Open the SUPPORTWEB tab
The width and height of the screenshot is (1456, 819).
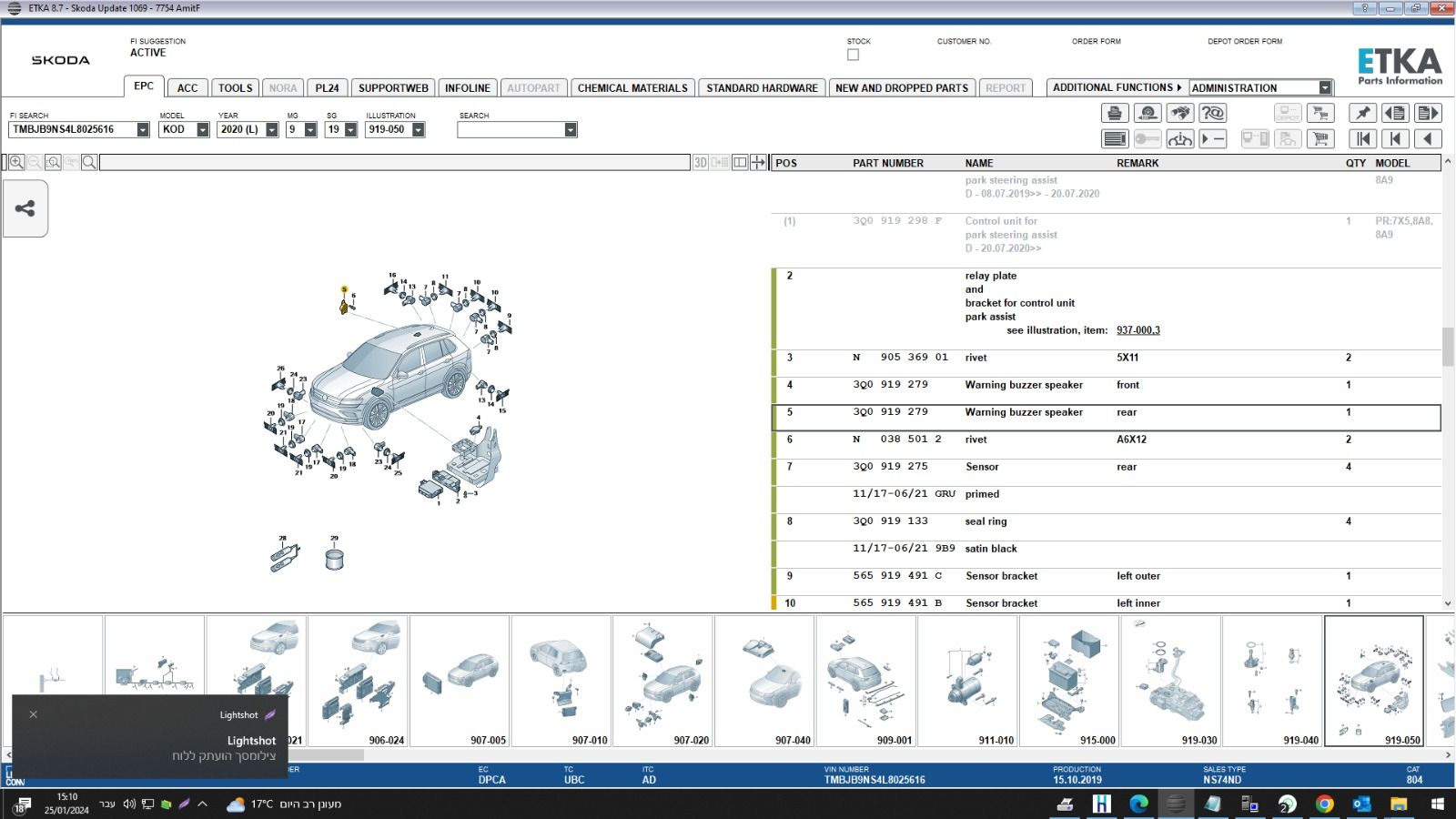click(x=393, y=87)
